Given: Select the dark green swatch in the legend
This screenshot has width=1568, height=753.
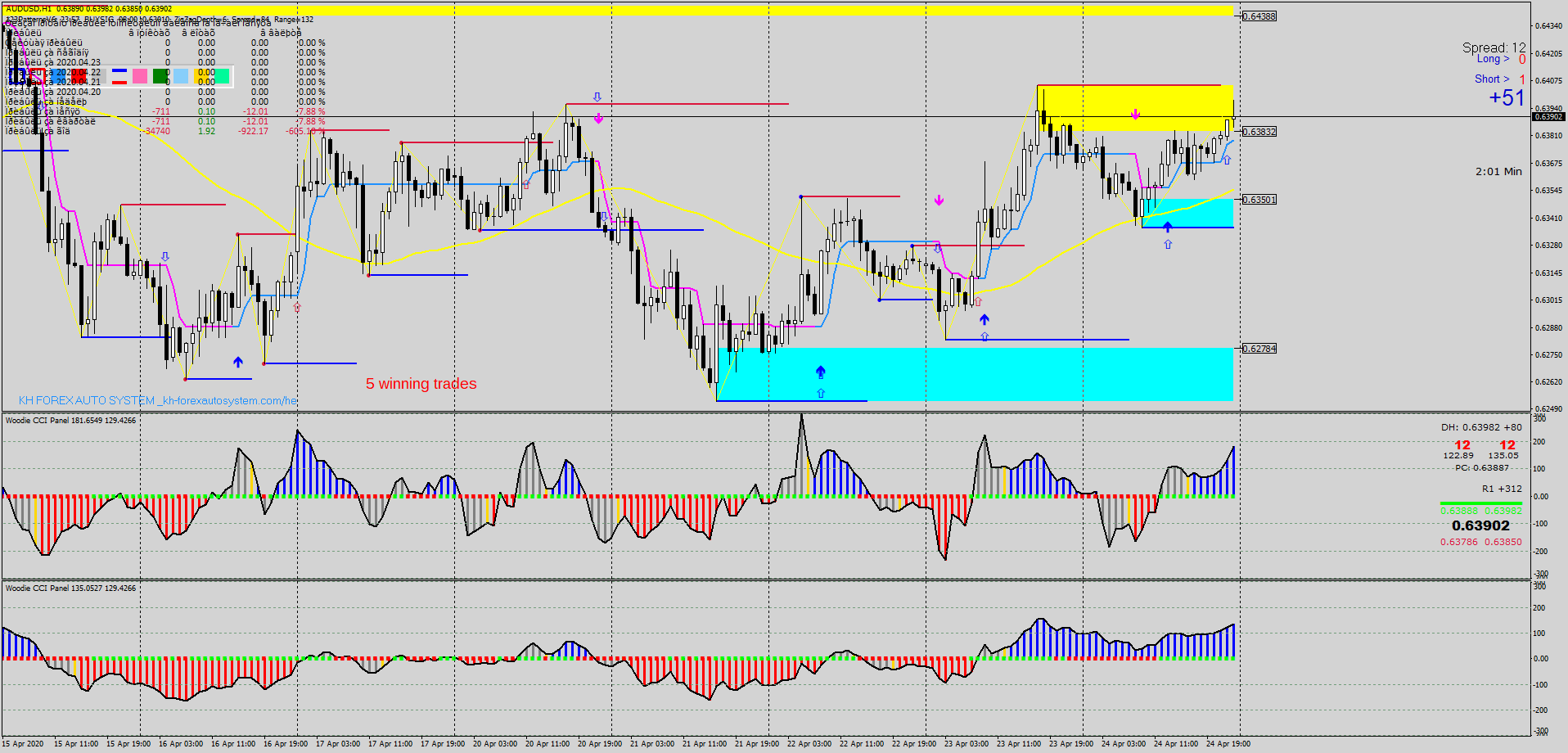Looking at the screenshot, I should pyautogui.click(x=160, y=76).
